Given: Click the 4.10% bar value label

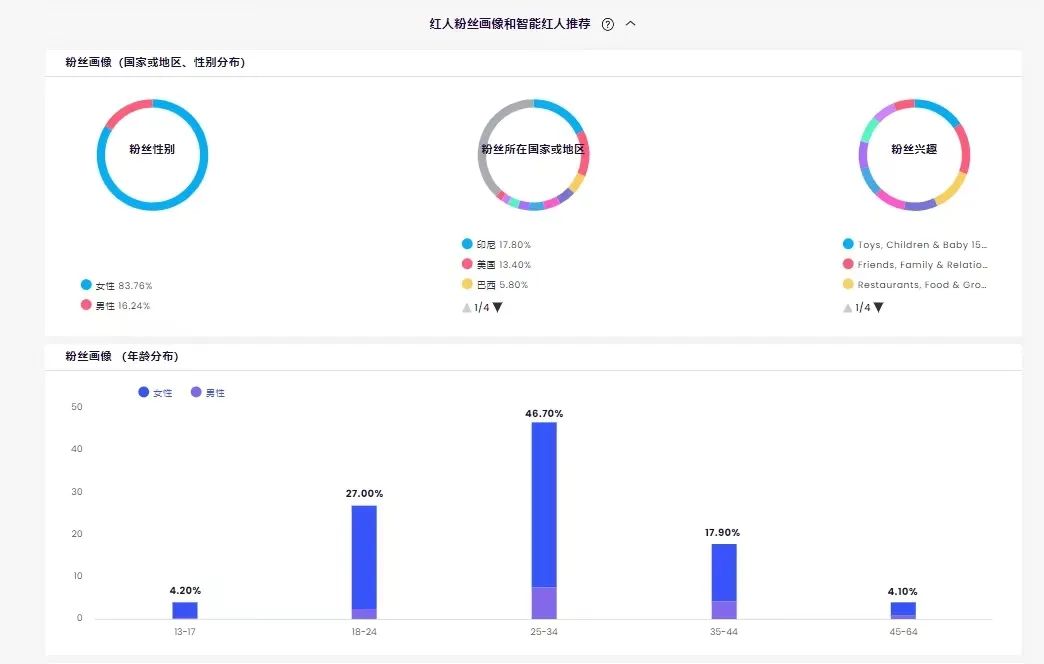Looking at the screenshot, I should pos(902,591).
